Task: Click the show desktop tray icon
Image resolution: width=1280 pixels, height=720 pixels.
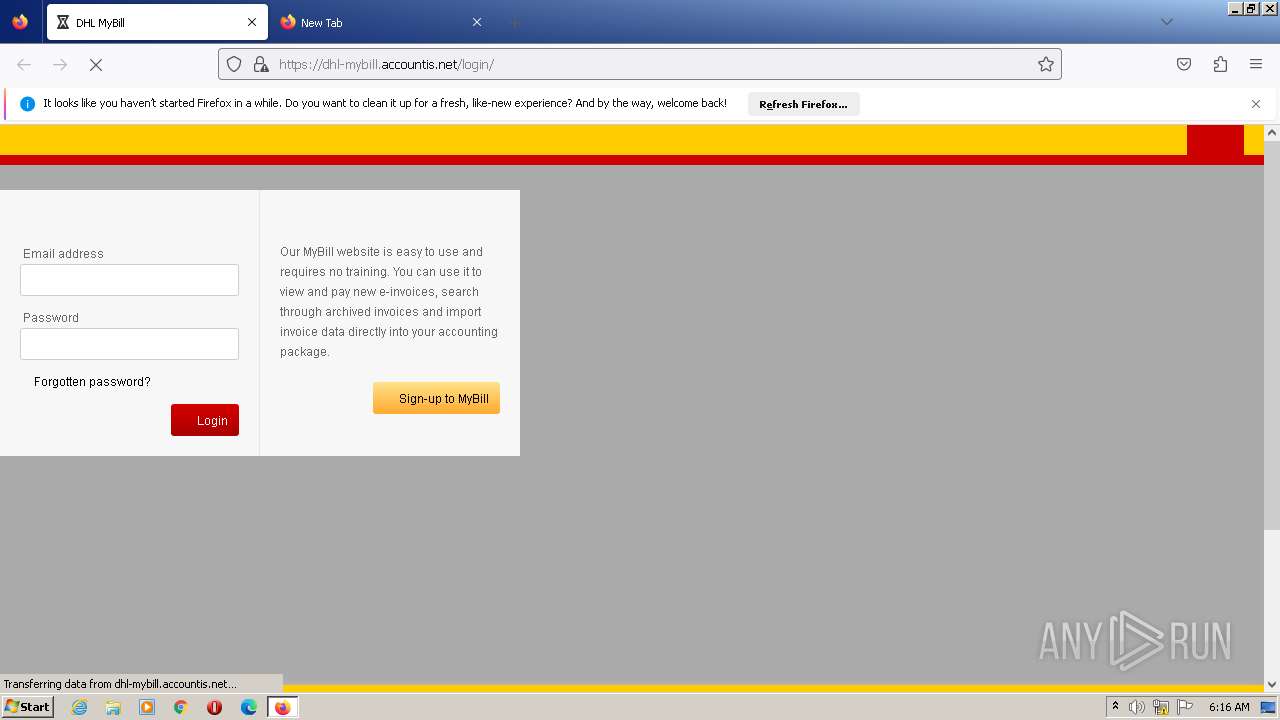Action: 1268,707
